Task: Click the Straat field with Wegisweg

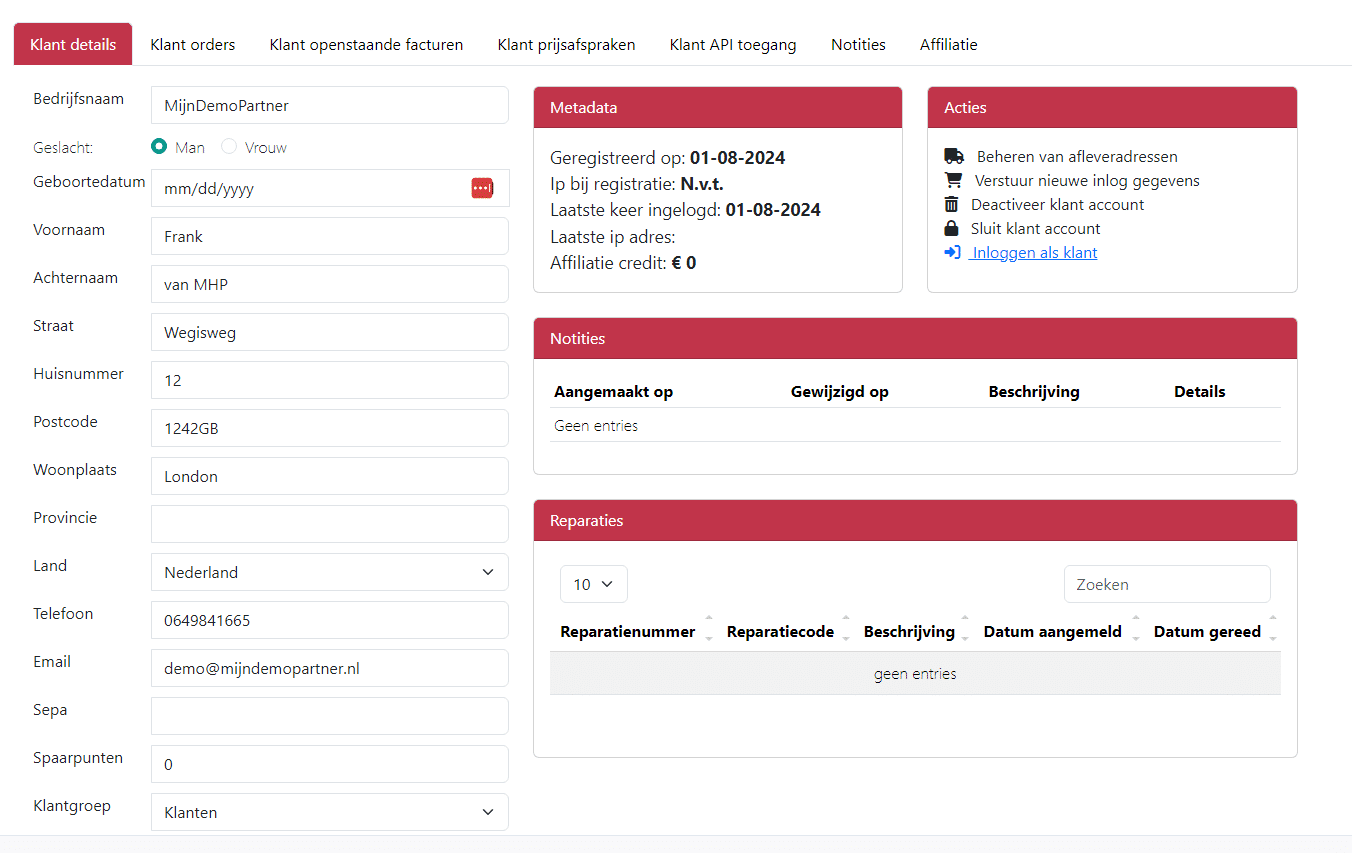Action: click(330, 333)
